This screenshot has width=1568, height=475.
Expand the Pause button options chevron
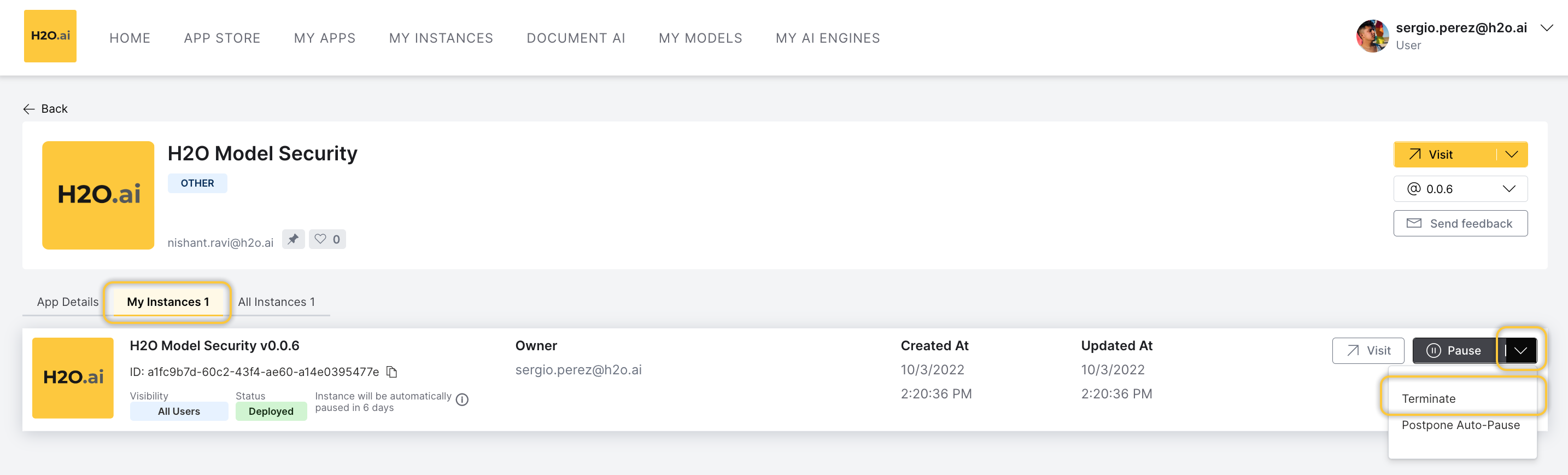coord(1520,350)
